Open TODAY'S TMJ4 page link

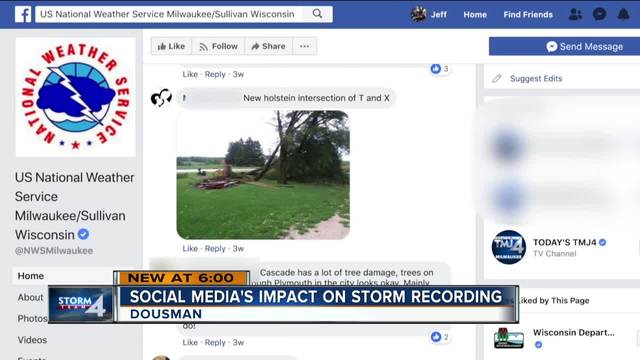[x=565, y=242]
